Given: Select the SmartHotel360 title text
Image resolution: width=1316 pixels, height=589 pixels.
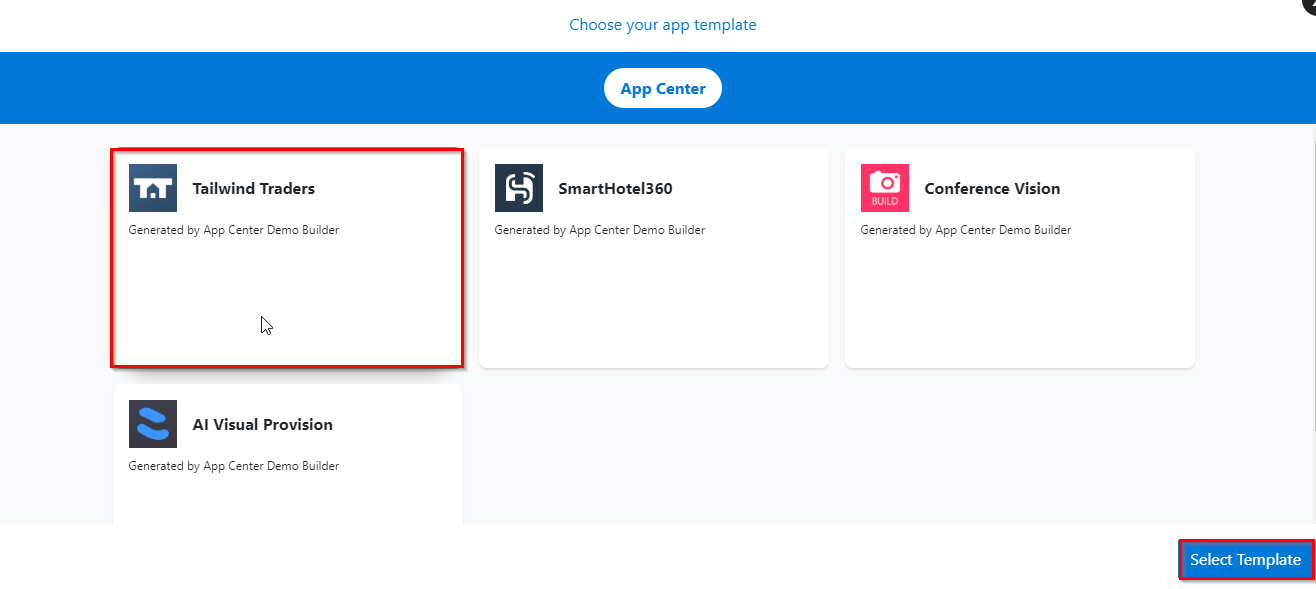Looking at the screenshot, I should pyautogui.click(x=615, y=188).
